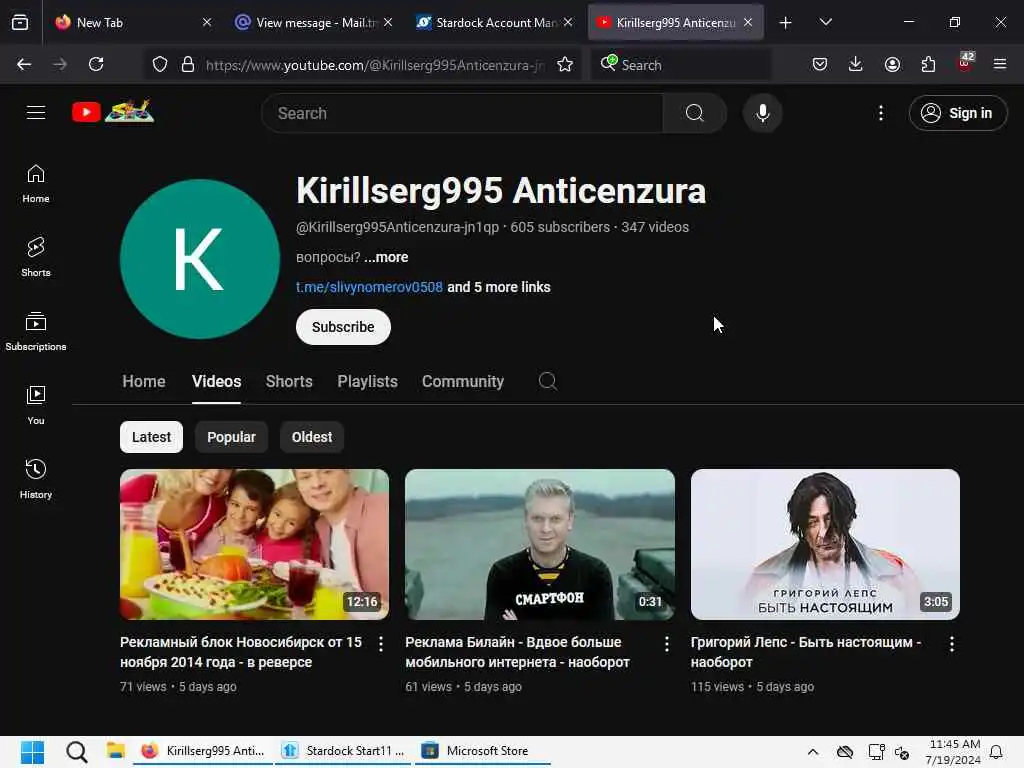1024x768 pixels.
Task: Play the 0:31 Смартфон thumbnail
Action: [x=539, y=544]
